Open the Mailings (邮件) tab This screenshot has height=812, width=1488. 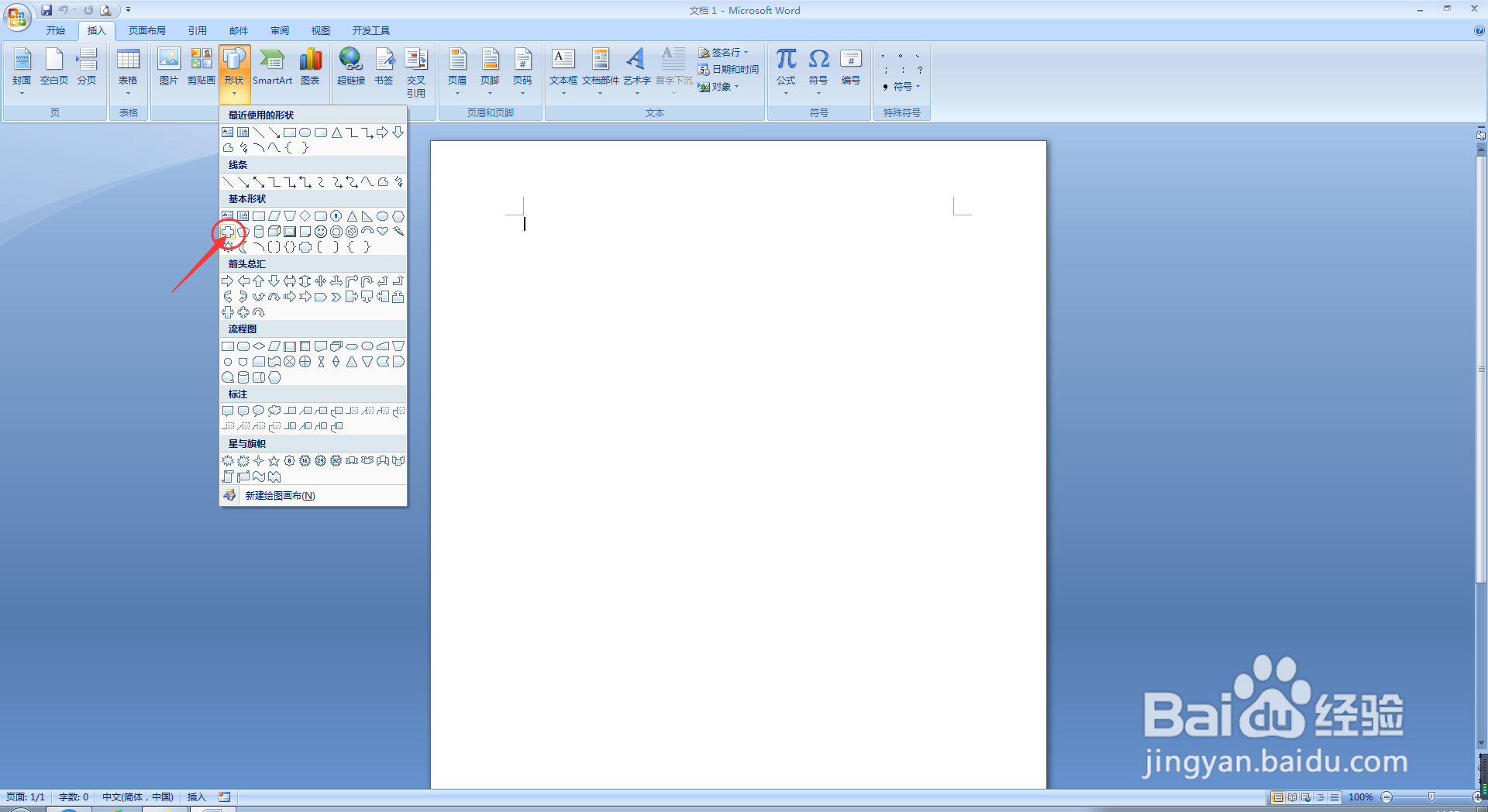pyautogui.click(x=239, y=31)
